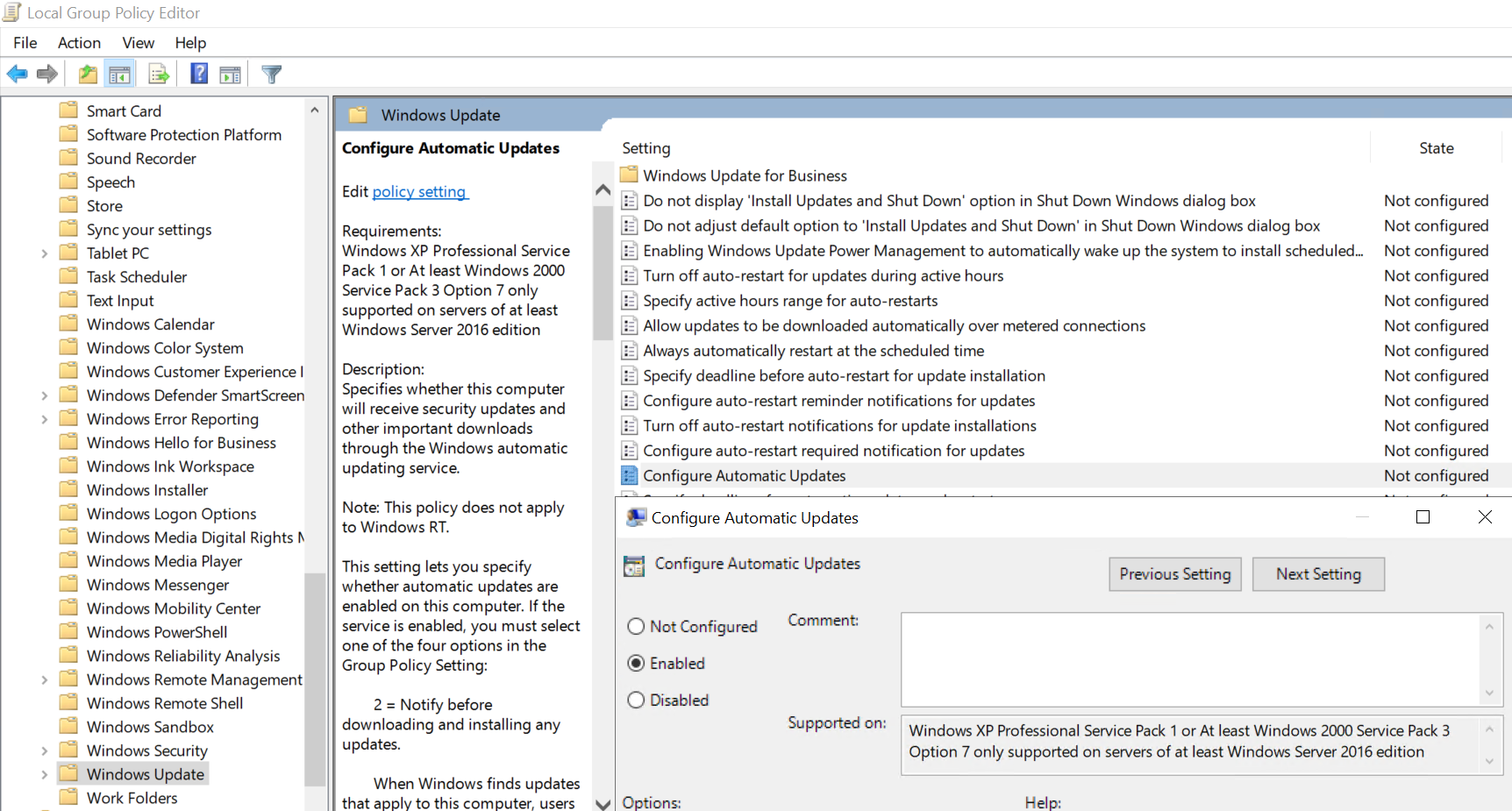Select the Not Configured radio button
Screen dimensions: 1512x811
(636, 626)
